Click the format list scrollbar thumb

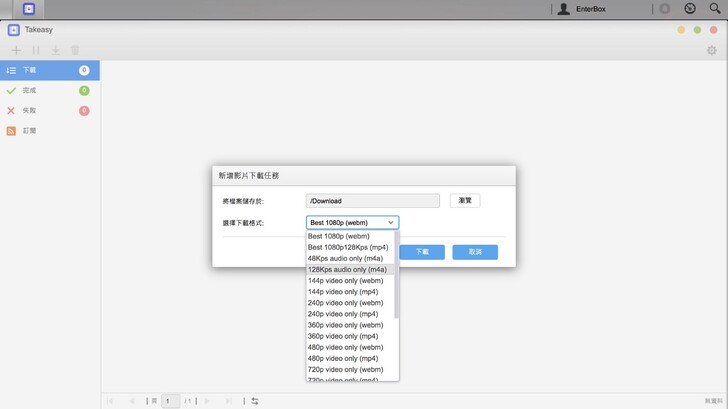pyautogui.click(x=396, y=275)
